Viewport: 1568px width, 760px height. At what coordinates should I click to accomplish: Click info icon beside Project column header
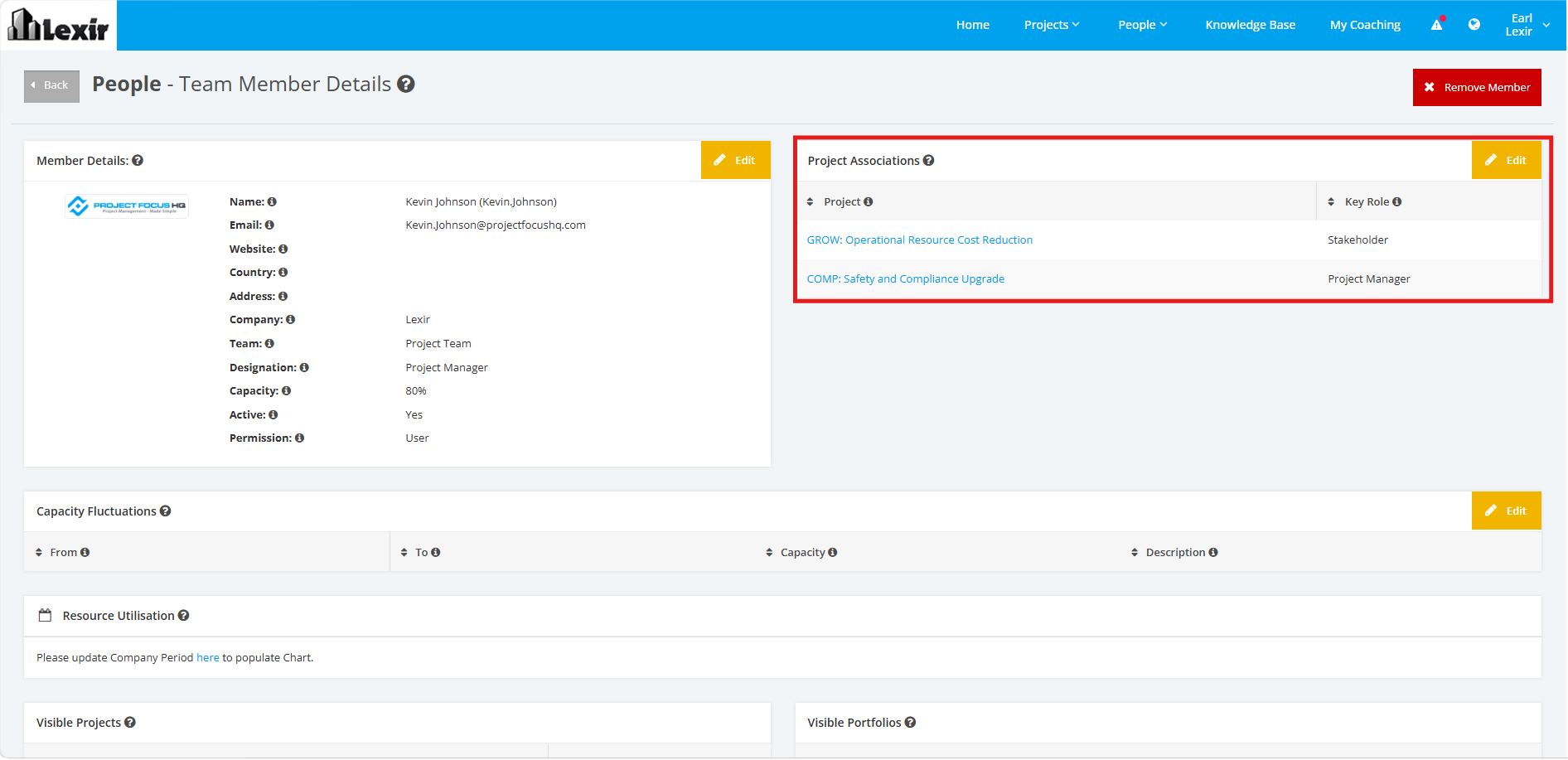(x=869, y=202)
